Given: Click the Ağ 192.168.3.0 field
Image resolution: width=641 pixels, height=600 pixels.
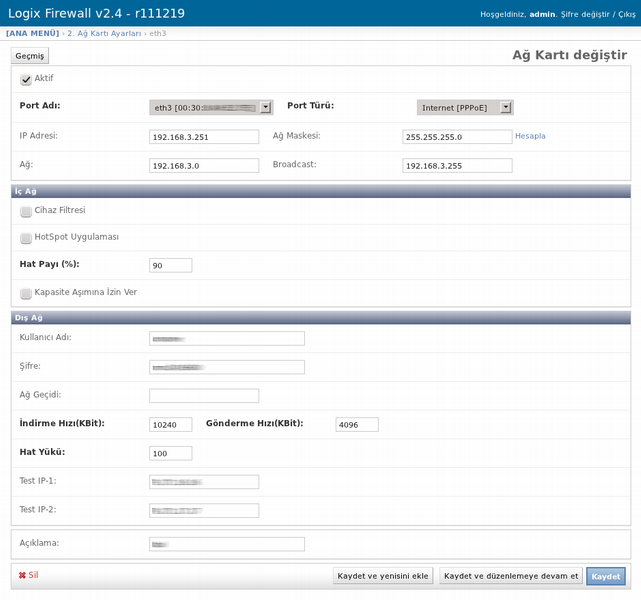Looking at the screenshot, I should click(204, 166).
